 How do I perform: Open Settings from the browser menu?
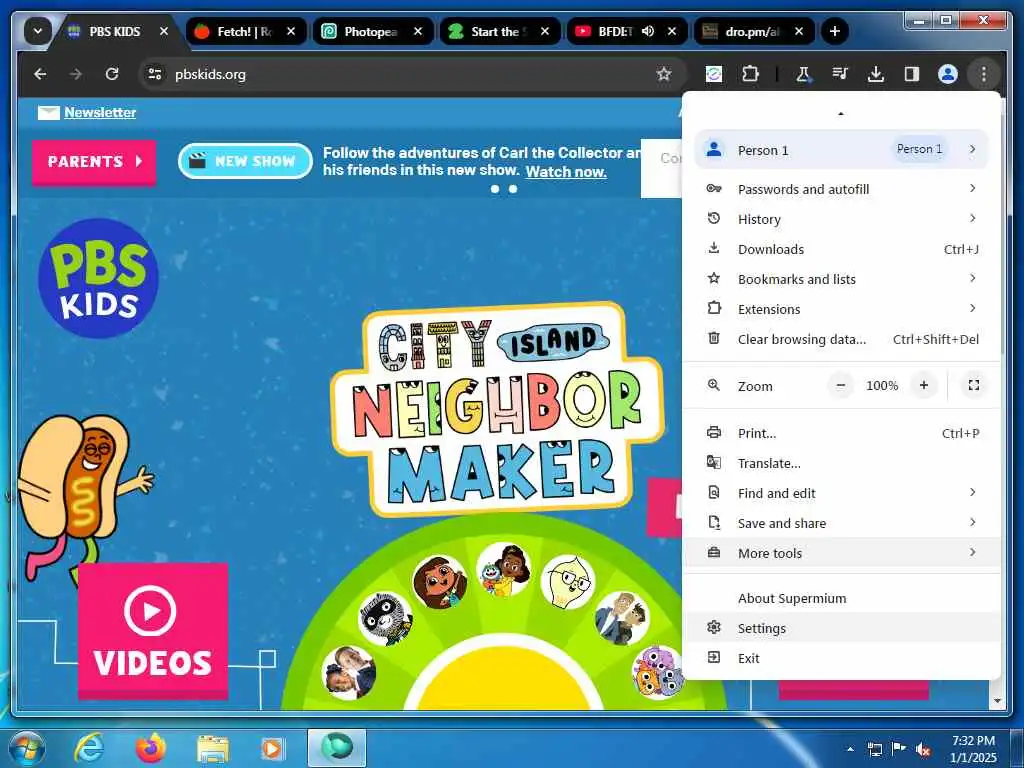tap(841, 628)
